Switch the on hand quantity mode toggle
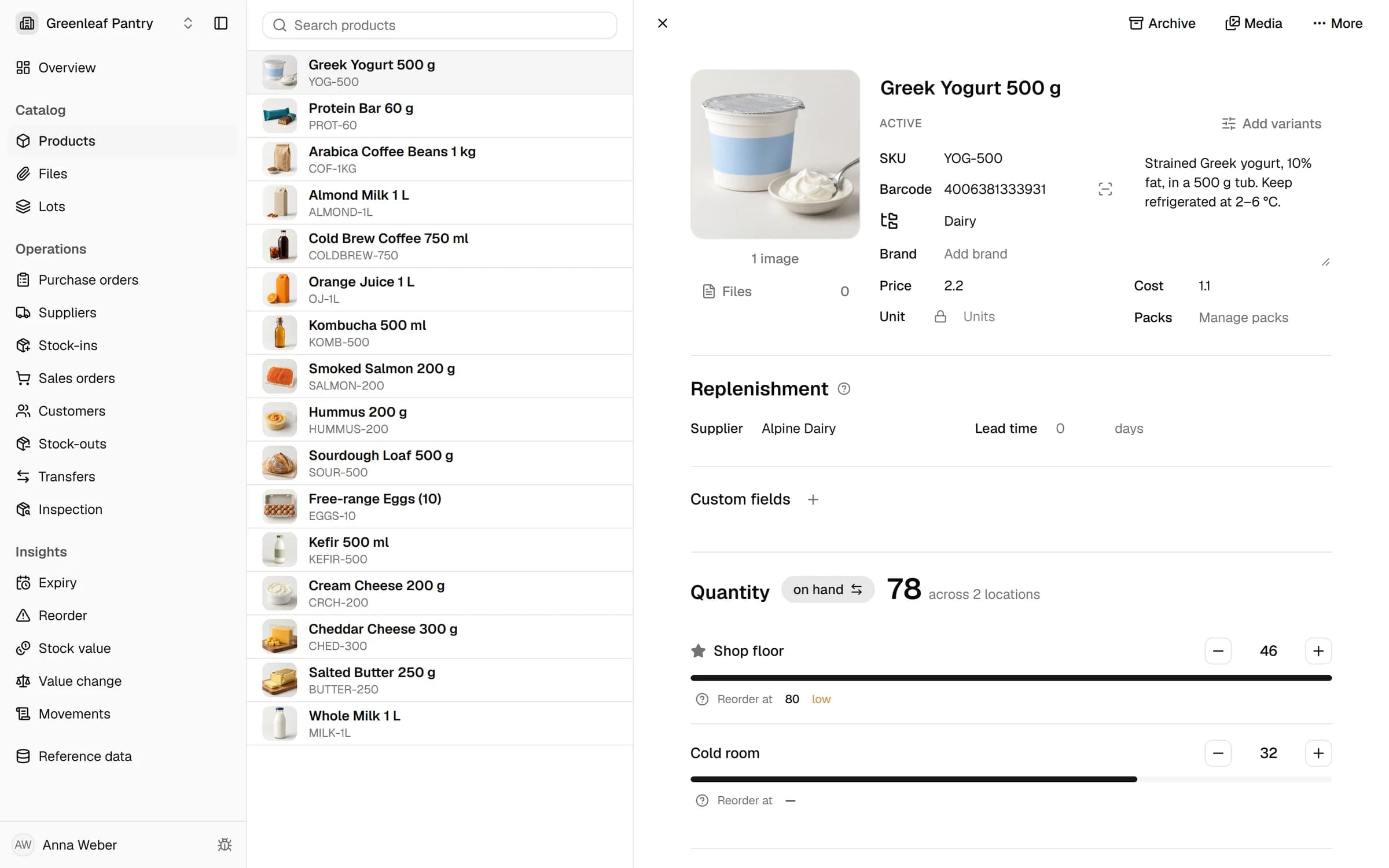The width and height of the screenshot is (1389, 868). [828, 590]
